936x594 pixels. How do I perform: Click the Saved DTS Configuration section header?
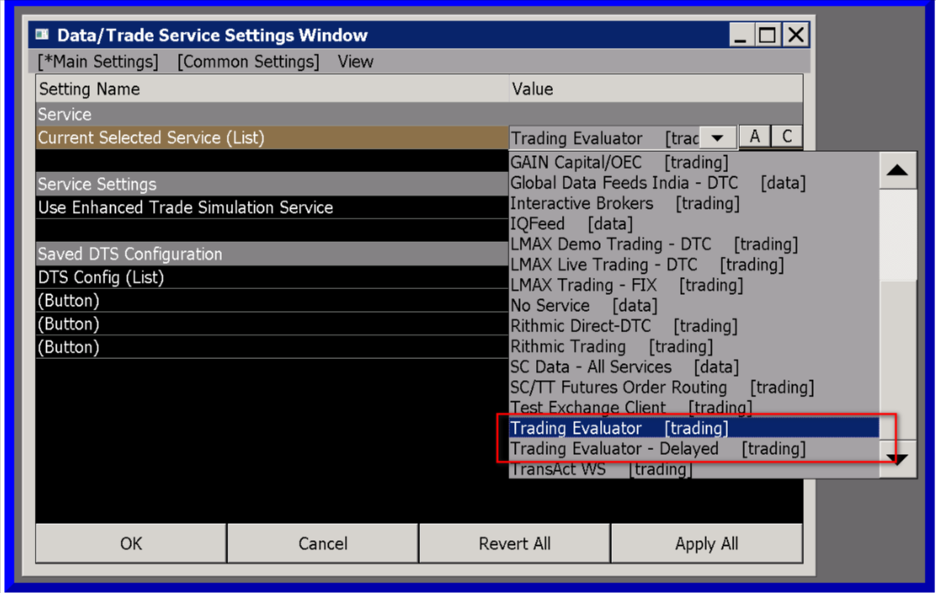coord(272,254)
